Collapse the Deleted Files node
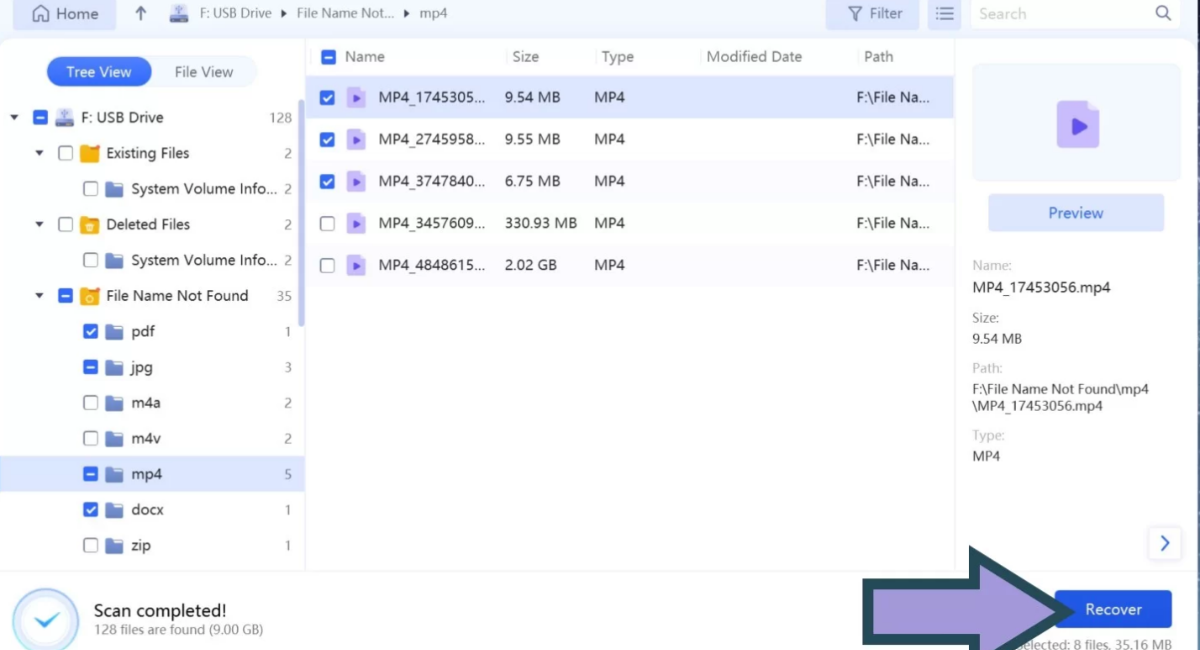 coord(39,224)
